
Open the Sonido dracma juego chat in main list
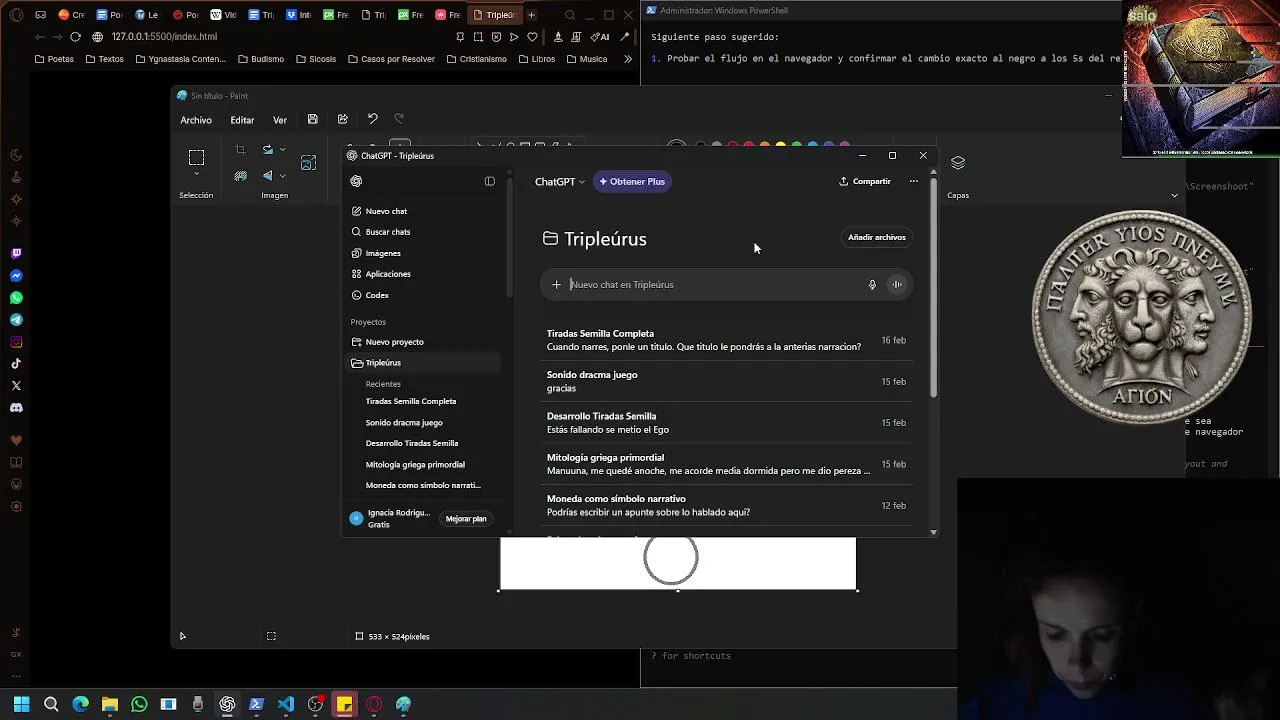(726, 381)
